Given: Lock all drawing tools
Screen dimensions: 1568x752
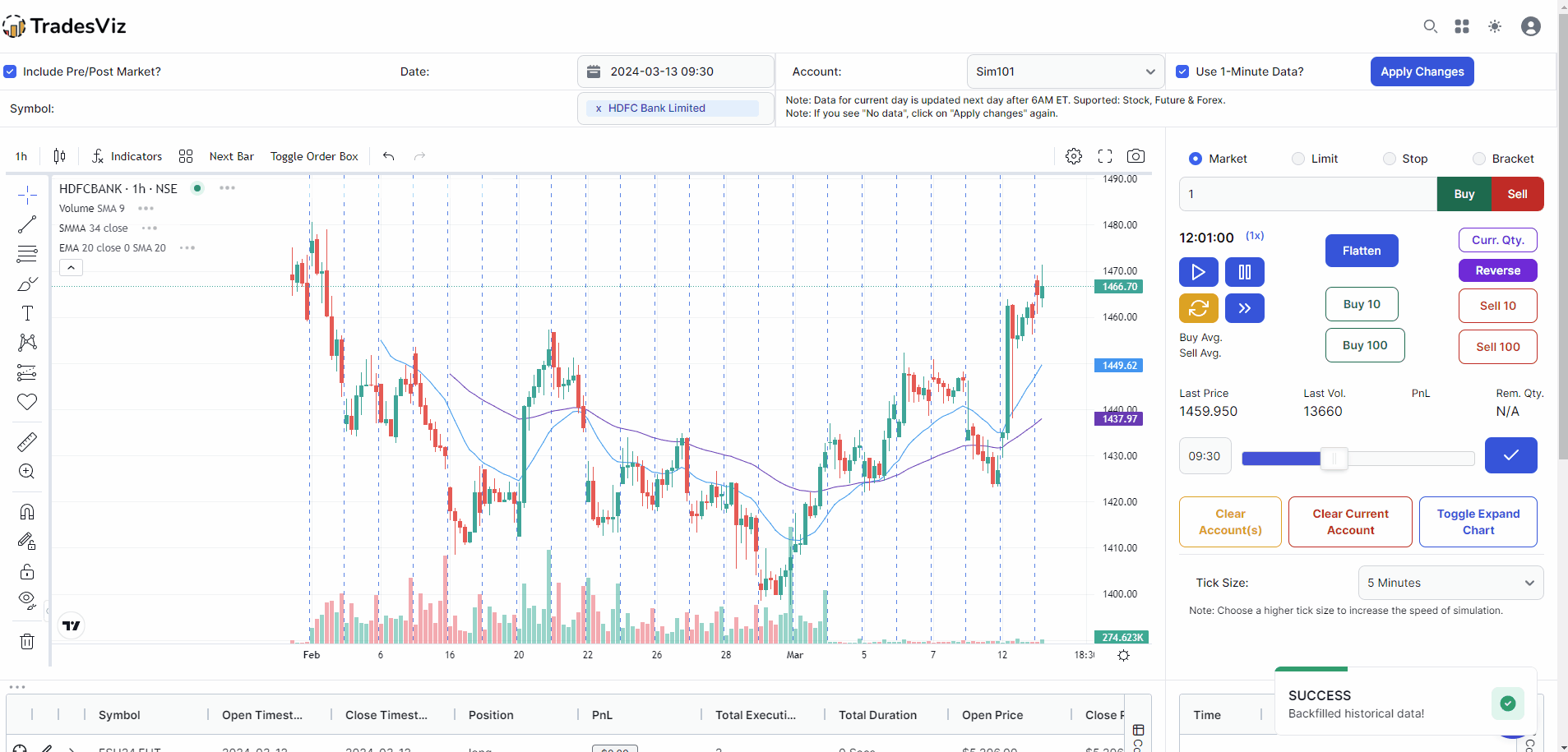Looking at the screenshot, I should coord(27,571).
